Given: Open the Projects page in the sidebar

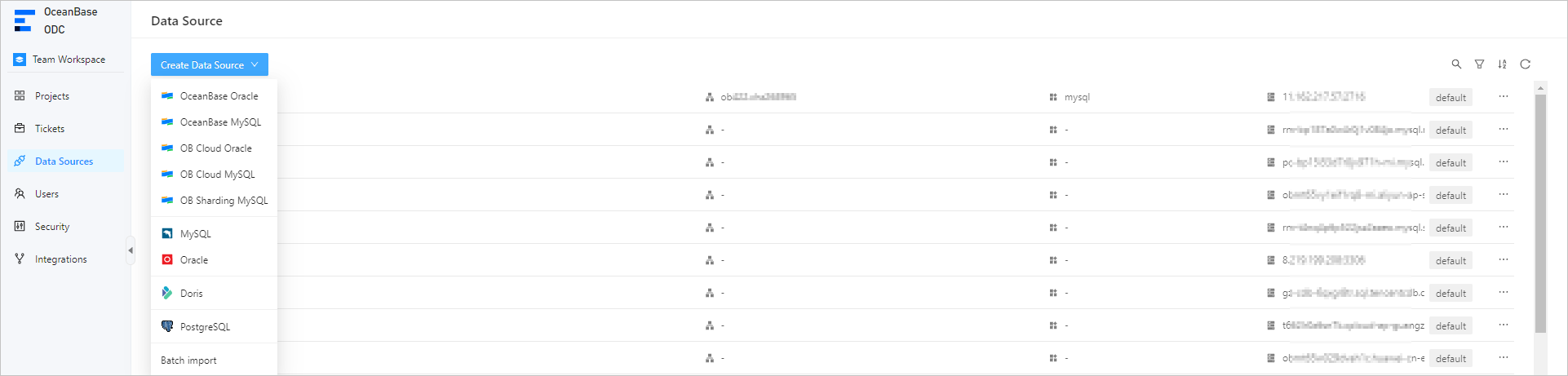Looking at the screenshot, I should [52, 96].
